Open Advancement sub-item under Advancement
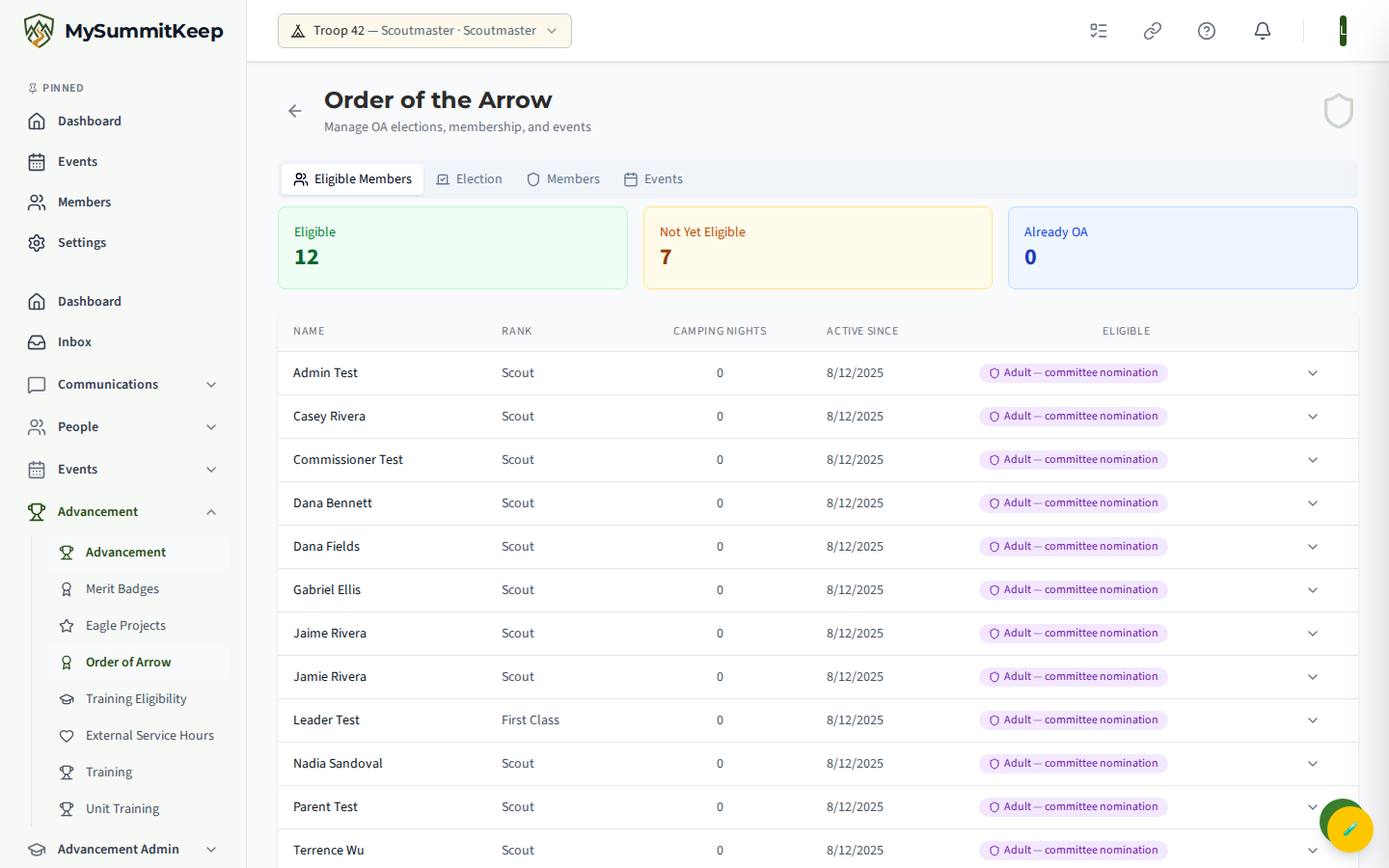This screenshot has height=868, width=1389. point(139,552)
